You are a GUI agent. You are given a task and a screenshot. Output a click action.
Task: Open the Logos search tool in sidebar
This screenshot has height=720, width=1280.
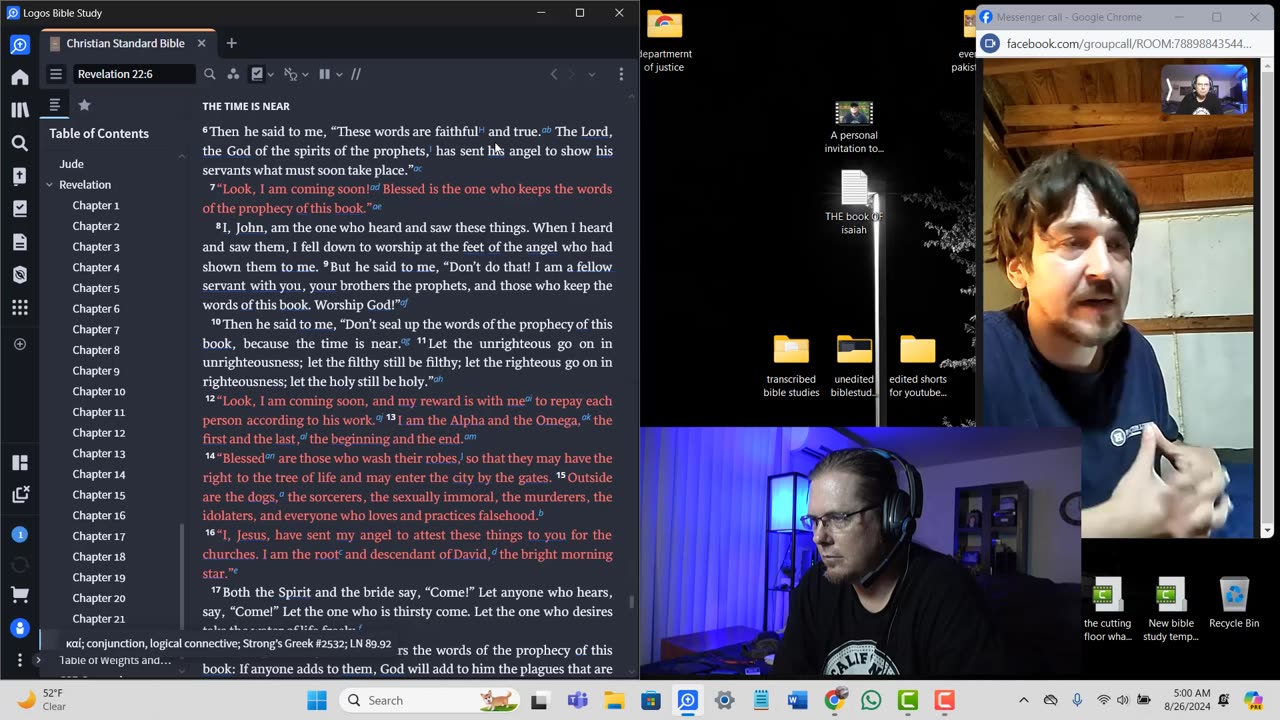[x=20, y=143]
